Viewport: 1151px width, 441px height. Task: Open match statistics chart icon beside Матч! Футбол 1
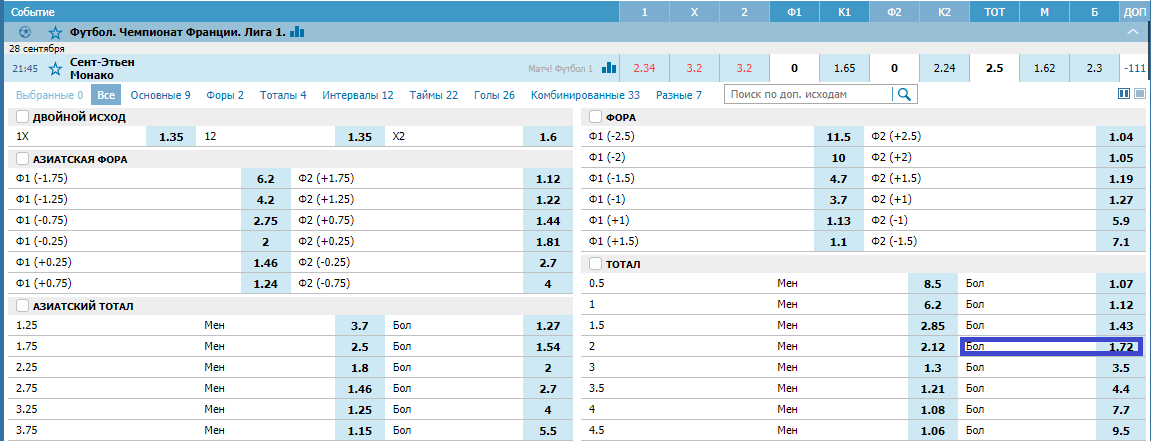(609, 68)
